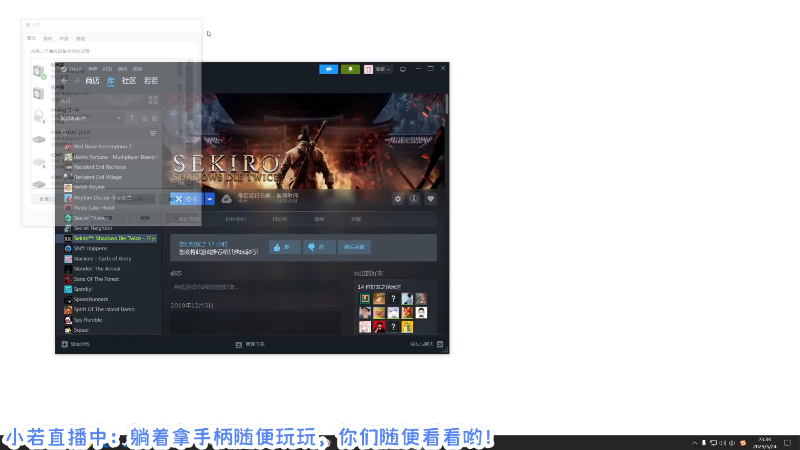This screenshot has height=450, width=800.
Task: Click the pink profile avatar in Steam header
Action: (x=368, y=69)
